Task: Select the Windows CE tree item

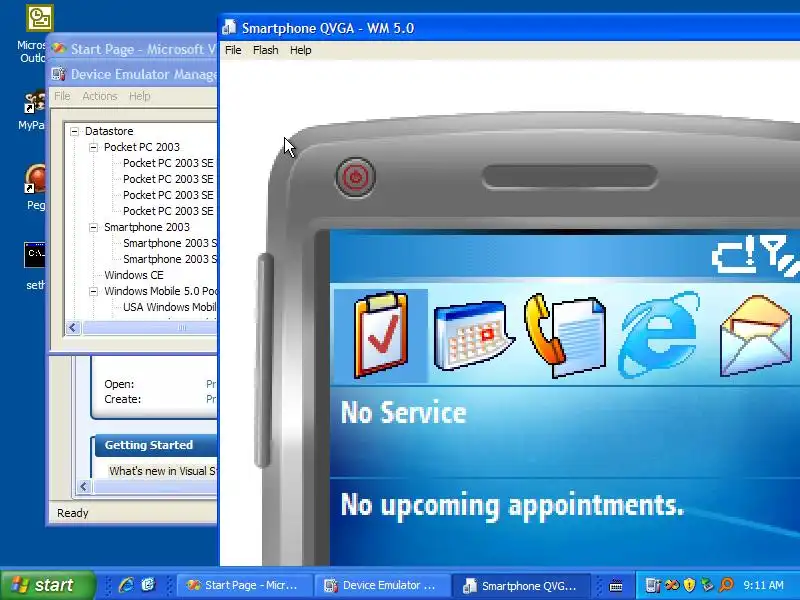Action: (134, 275)
